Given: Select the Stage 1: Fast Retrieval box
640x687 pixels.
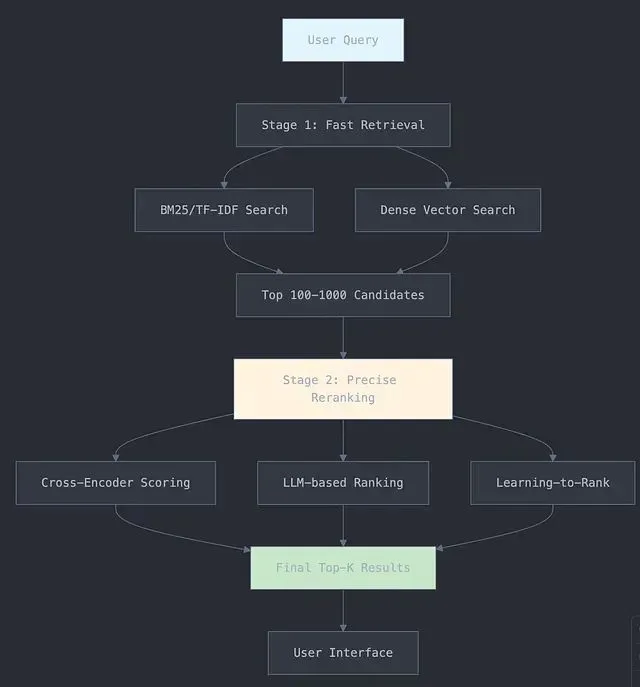Looking at the screenshot, I should tap(343, 125).
